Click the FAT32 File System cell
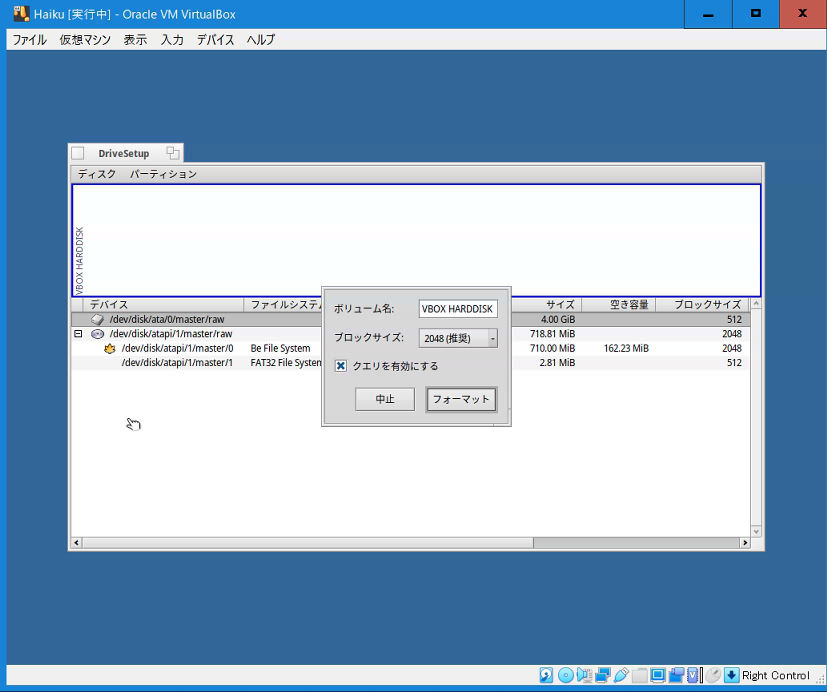 click(x=286, y=363)
